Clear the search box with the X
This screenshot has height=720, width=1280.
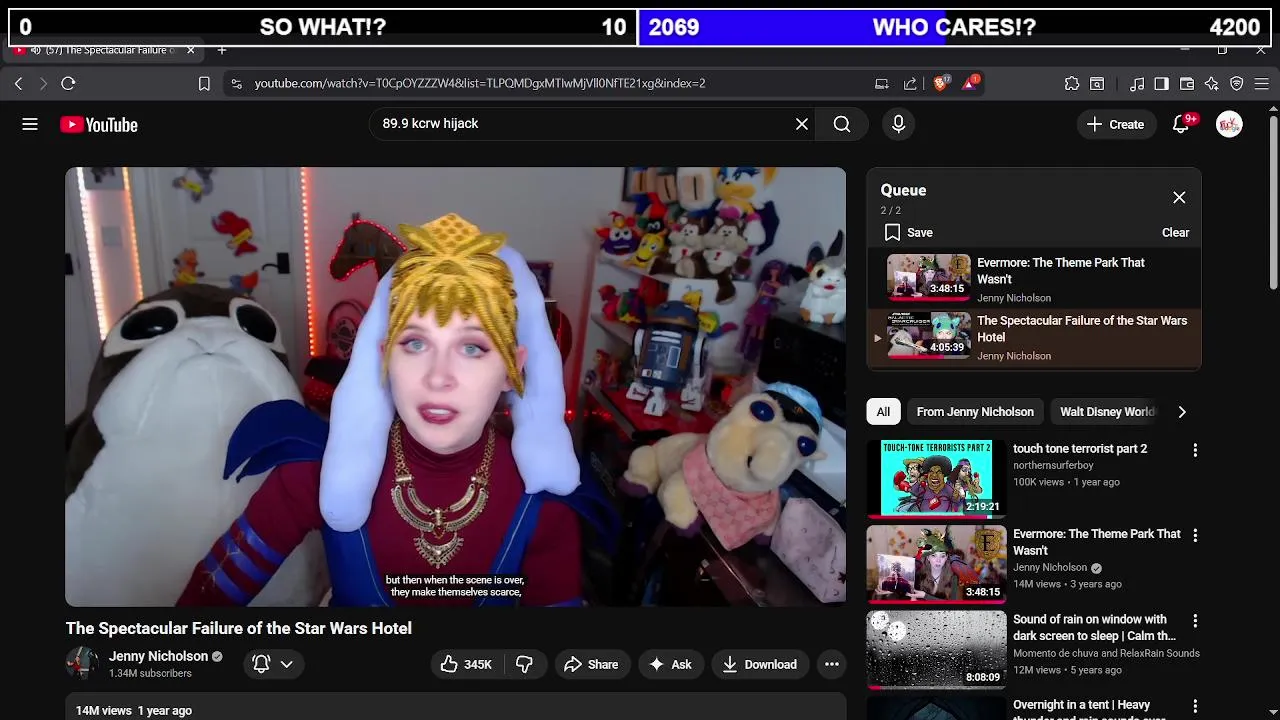pos(802,124)
